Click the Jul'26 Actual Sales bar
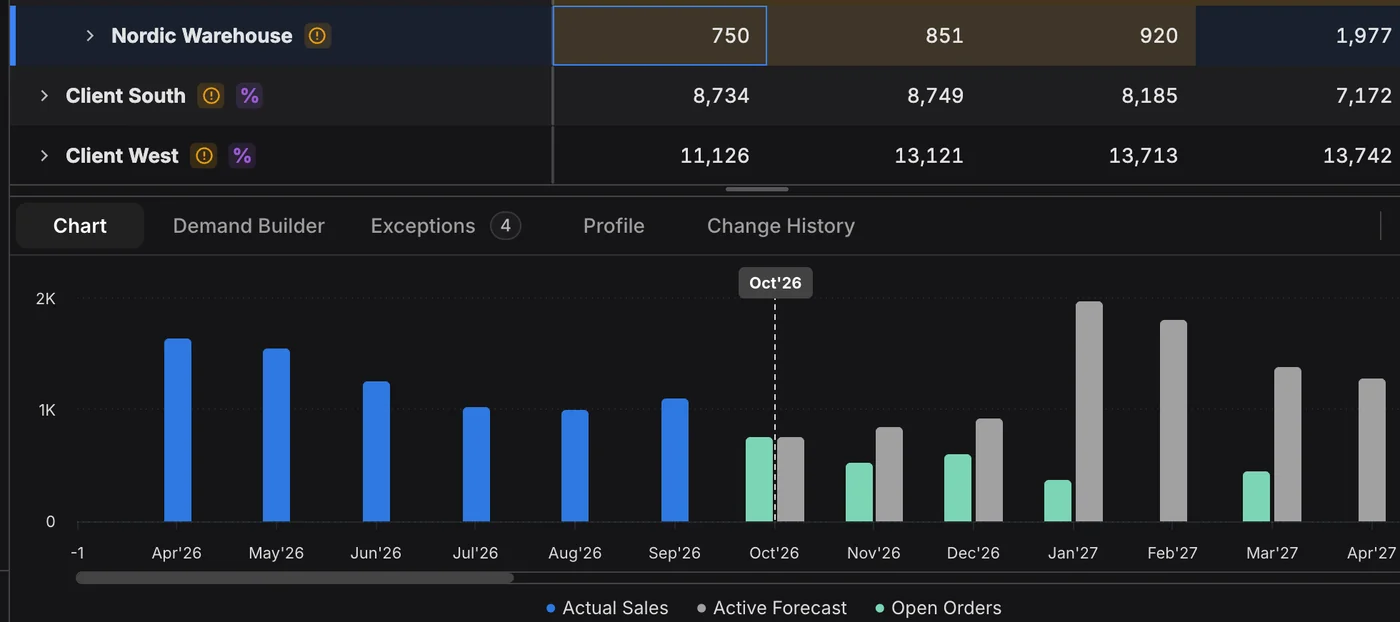The width and height of the screenshot is (1400, 622). click(x=476, y=464)
